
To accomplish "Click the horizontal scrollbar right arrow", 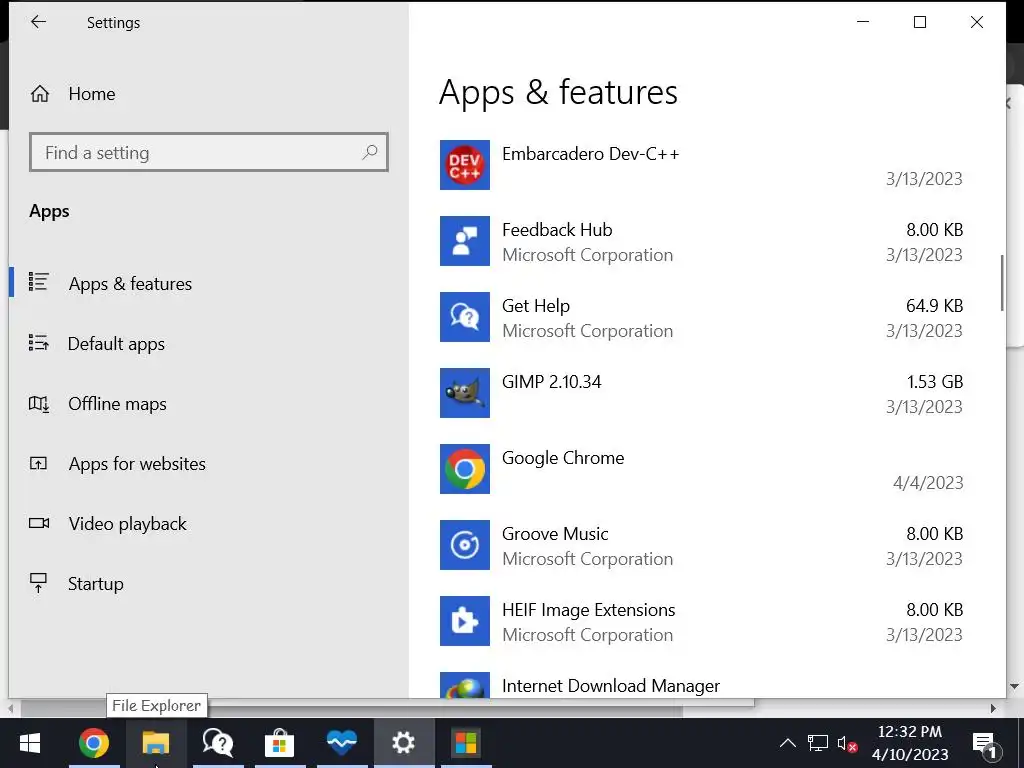I will coord(993,708).
